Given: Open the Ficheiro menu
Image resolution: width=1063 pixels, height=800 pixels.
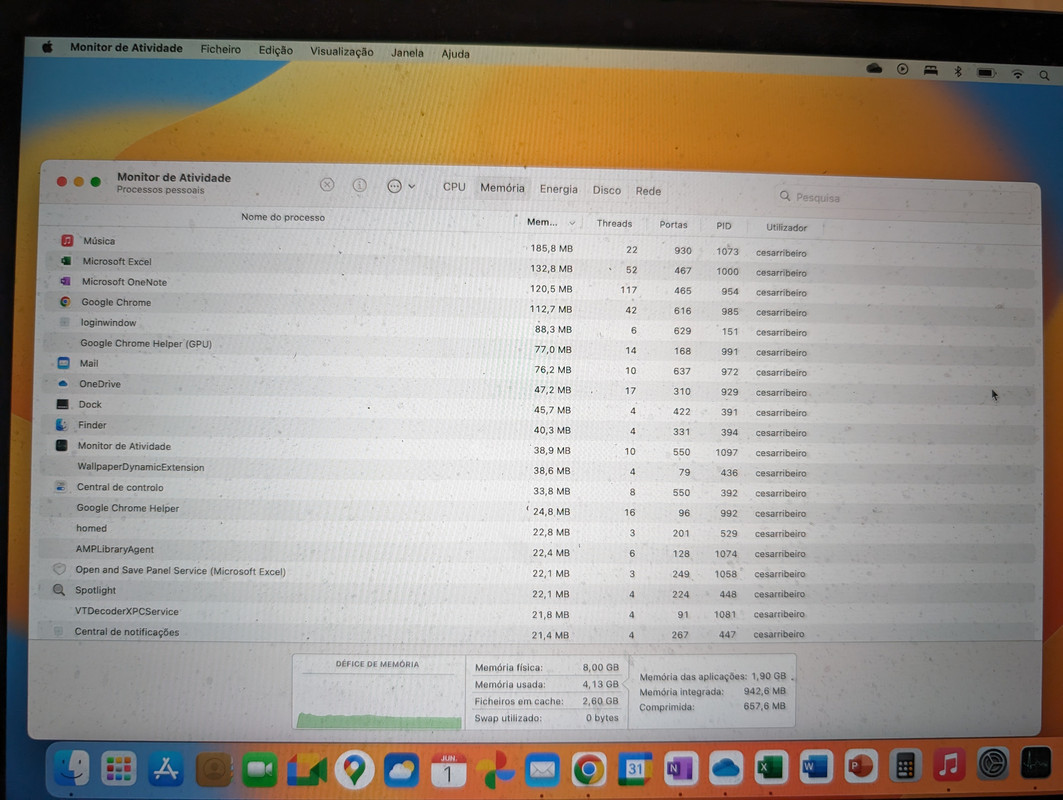Looking at the screenshot, I should coord(220,49).
